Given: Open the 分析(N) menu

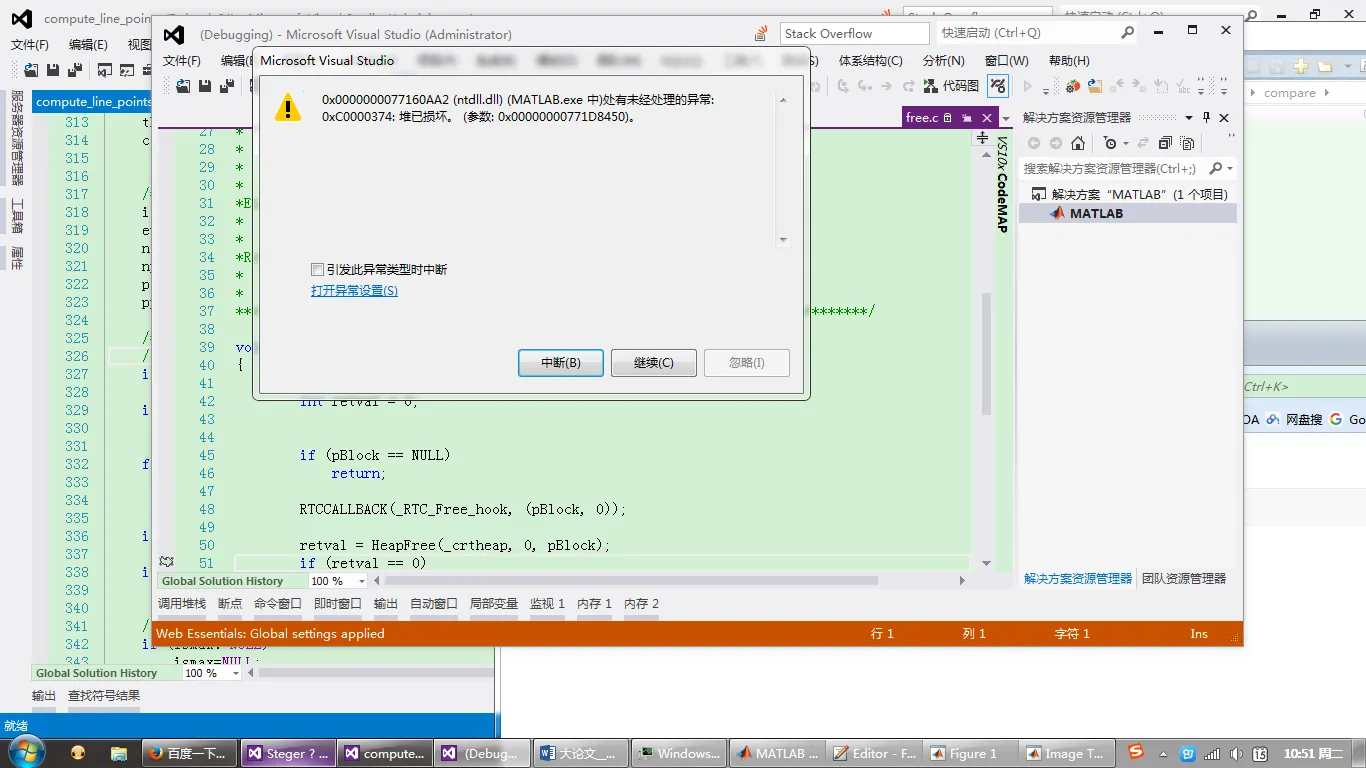Looking at the screenshot, I should tap(943, 61).
